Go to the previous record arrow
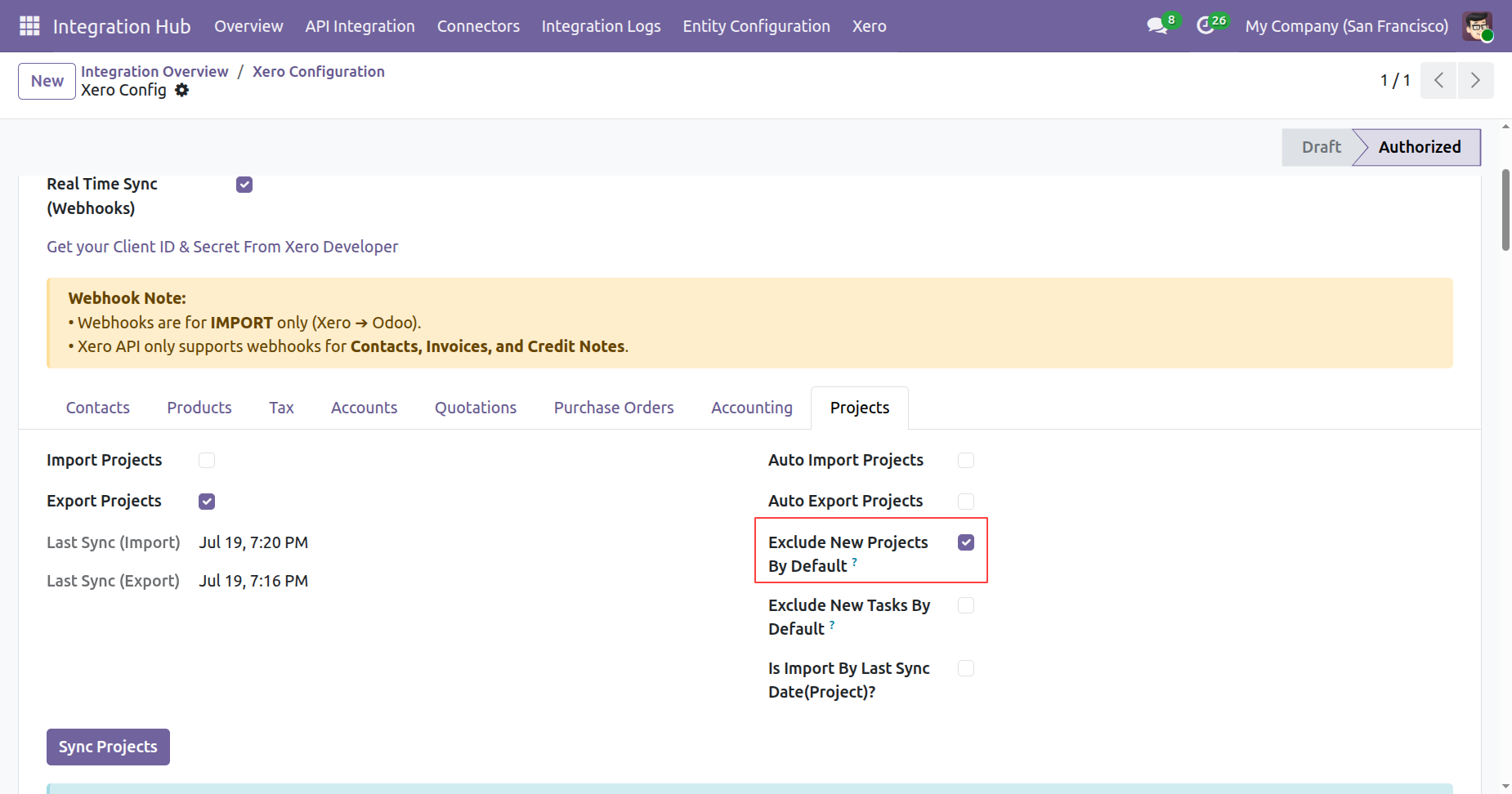This screenshot has height=794, width=1512. coord(1438,80)
